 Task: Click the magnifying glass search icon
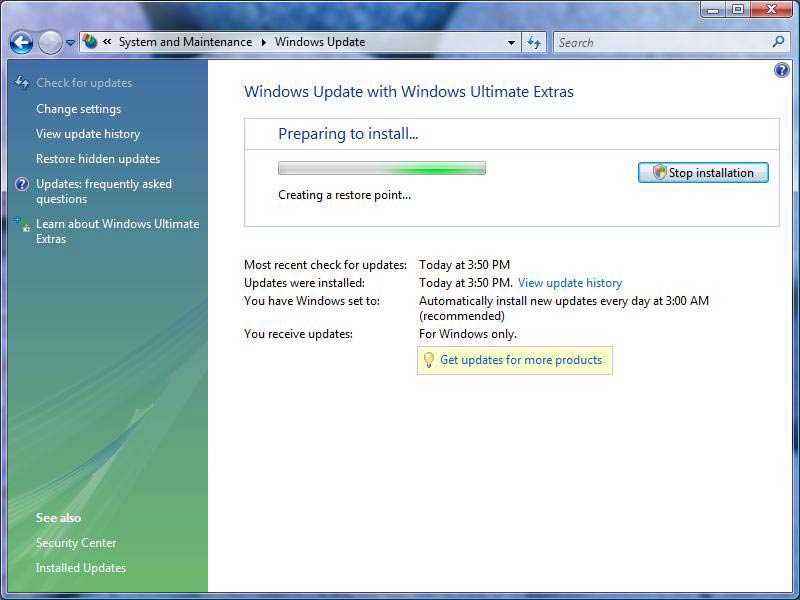click(778, 42)
